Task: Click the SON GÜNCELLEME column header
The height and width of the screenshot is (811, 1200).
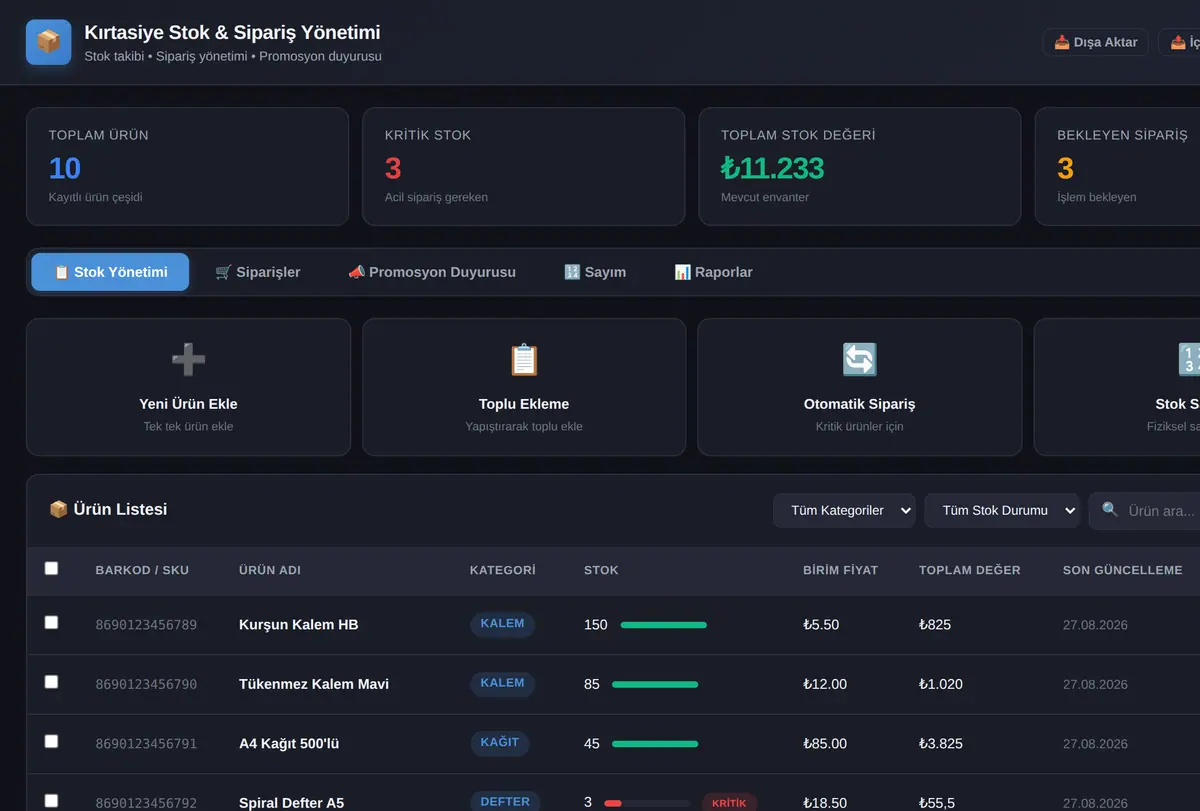Action: coord(1122,570)
